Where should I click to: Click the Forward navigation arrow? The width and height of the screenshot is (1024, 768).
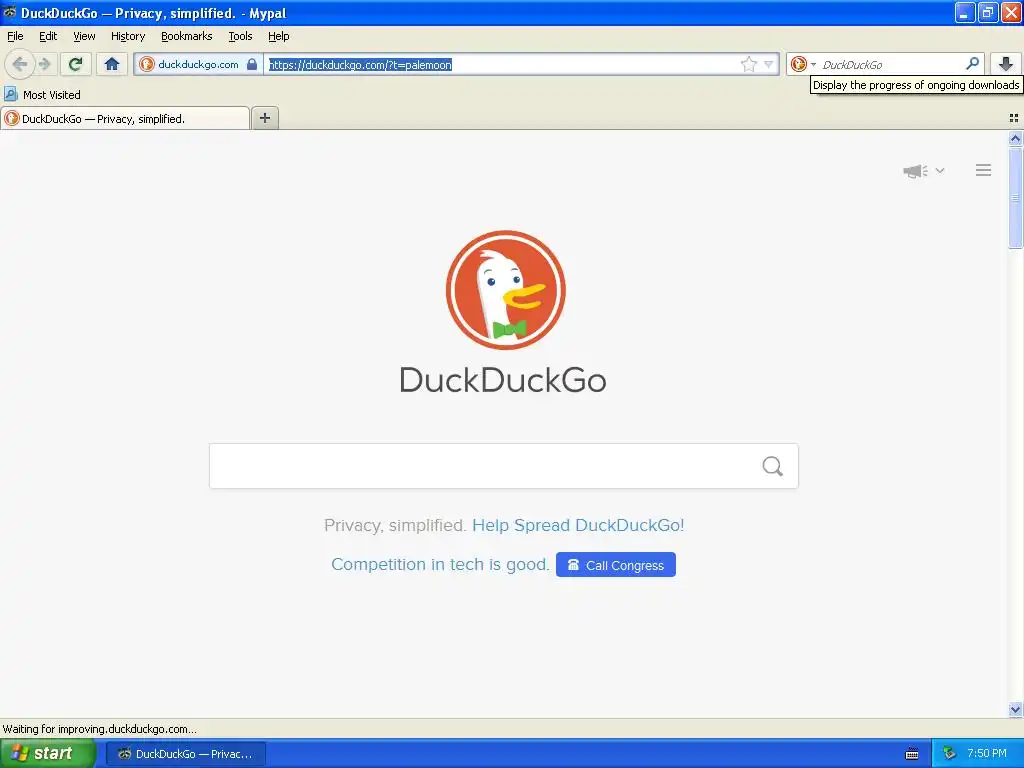click(44, 64)
